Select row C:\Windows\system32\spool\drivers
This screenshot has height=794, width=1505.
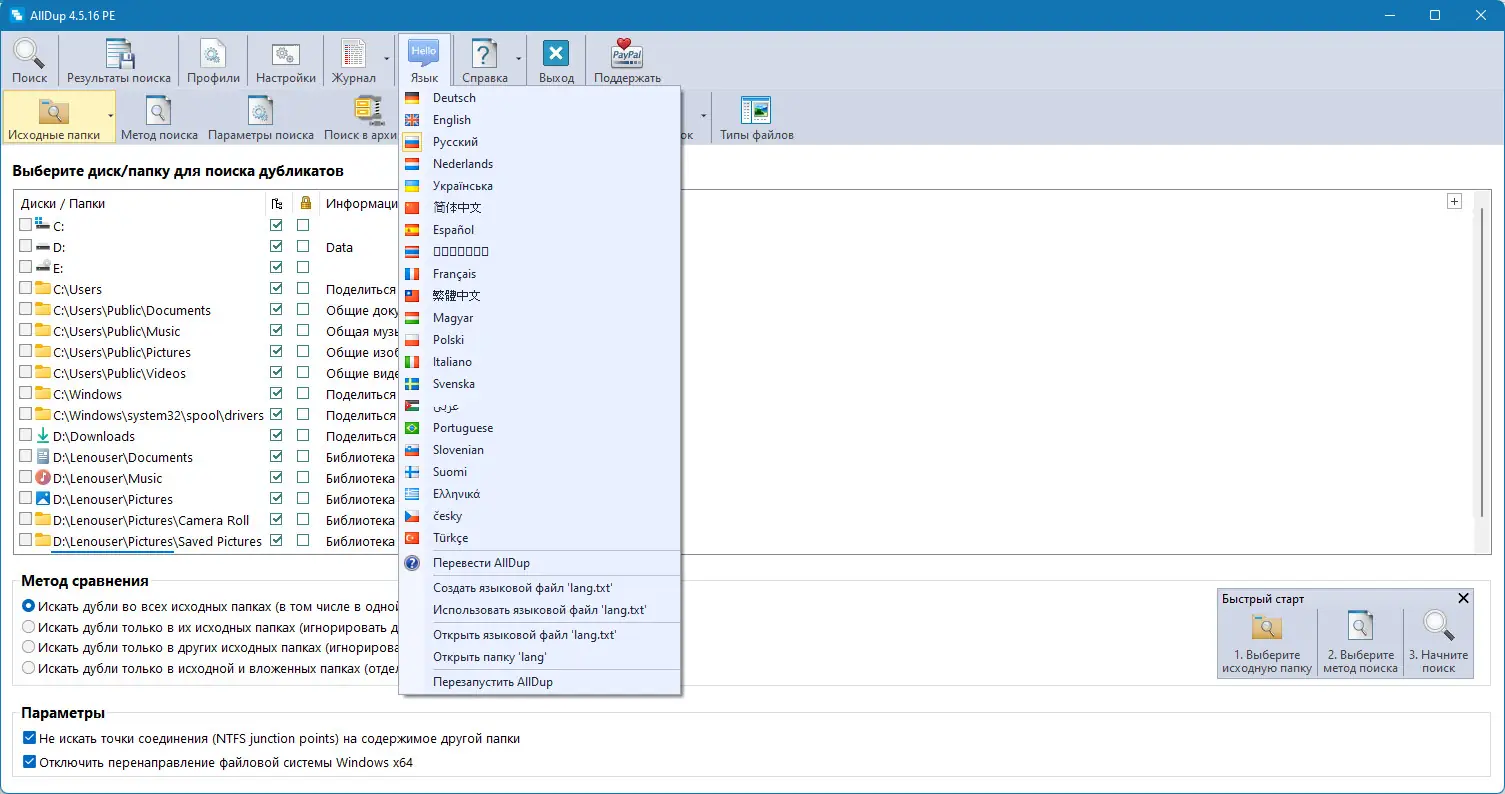[158, 415]
